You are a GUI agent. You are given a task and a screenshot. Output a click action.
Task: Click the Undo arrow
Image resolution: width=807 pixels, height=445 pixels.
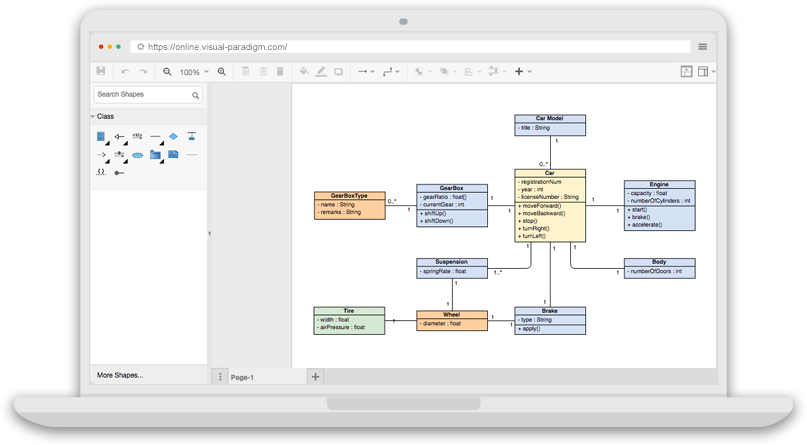point(125,72)
